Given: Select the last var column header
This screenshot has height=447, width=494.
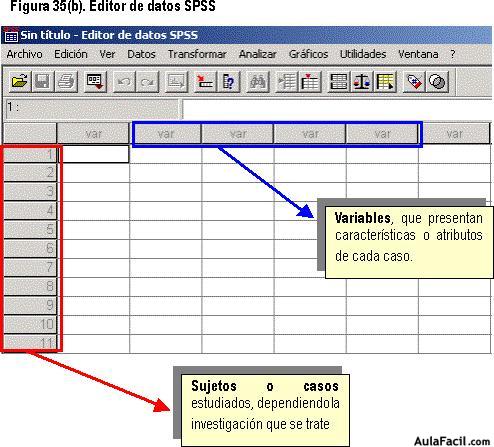Looking at the screenshot, I should tap(454, 134).
